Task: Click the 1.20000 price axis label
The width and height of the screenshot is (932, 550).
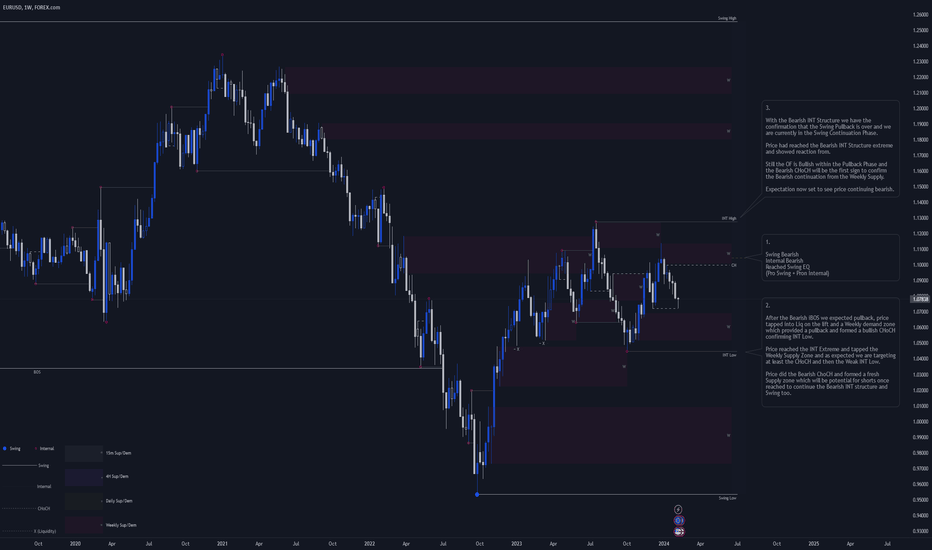Action: pyautogui.click(x=921, y=109)
